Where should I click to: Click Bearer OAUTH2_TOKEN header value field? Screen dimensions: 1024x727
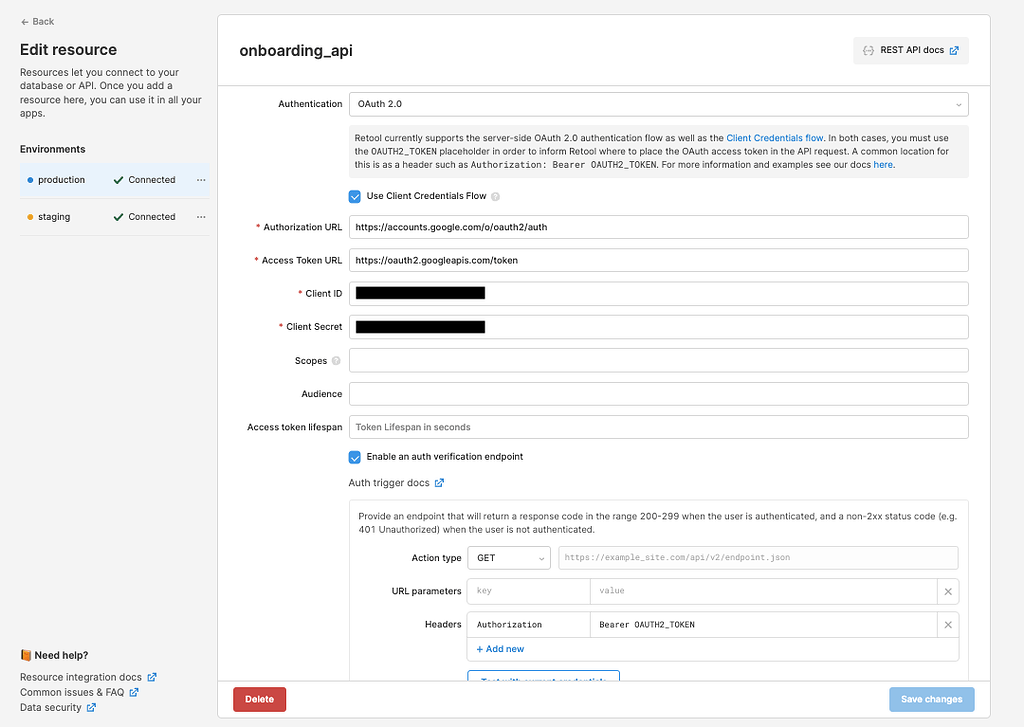tap(763, 625)
